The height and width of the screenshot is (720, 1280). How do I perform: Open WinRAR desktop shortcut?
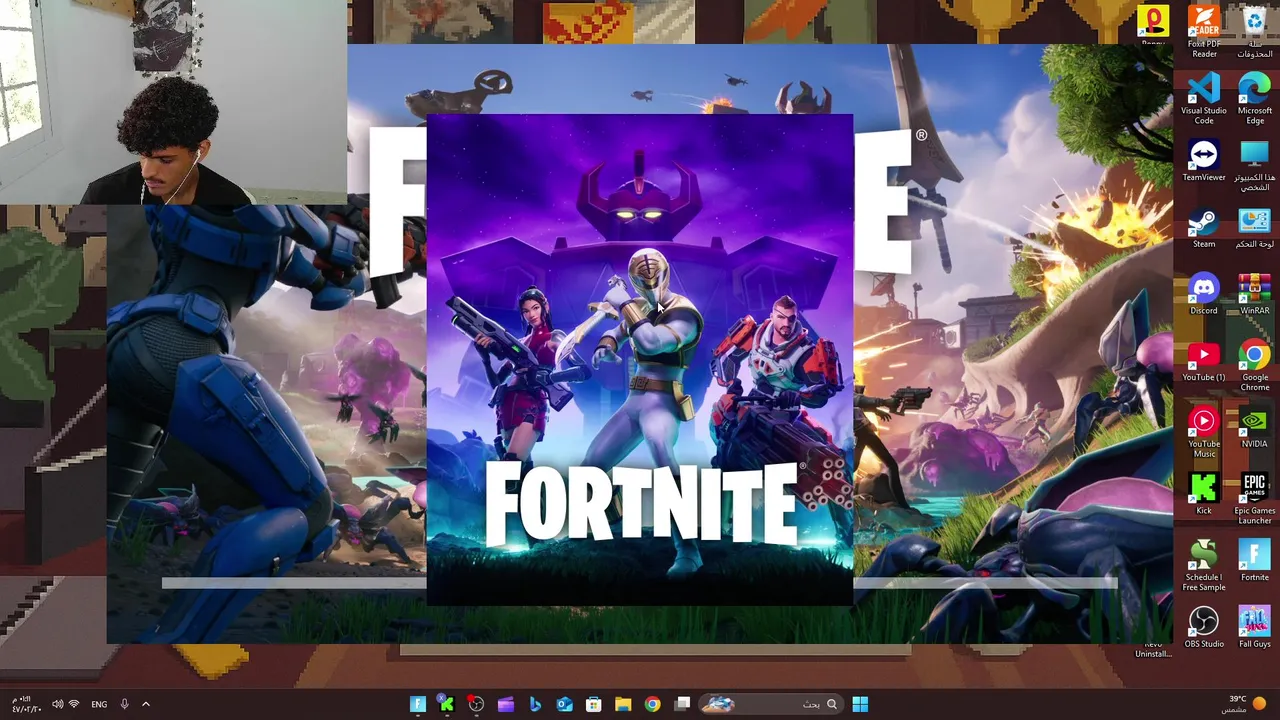pos(1255,294)
